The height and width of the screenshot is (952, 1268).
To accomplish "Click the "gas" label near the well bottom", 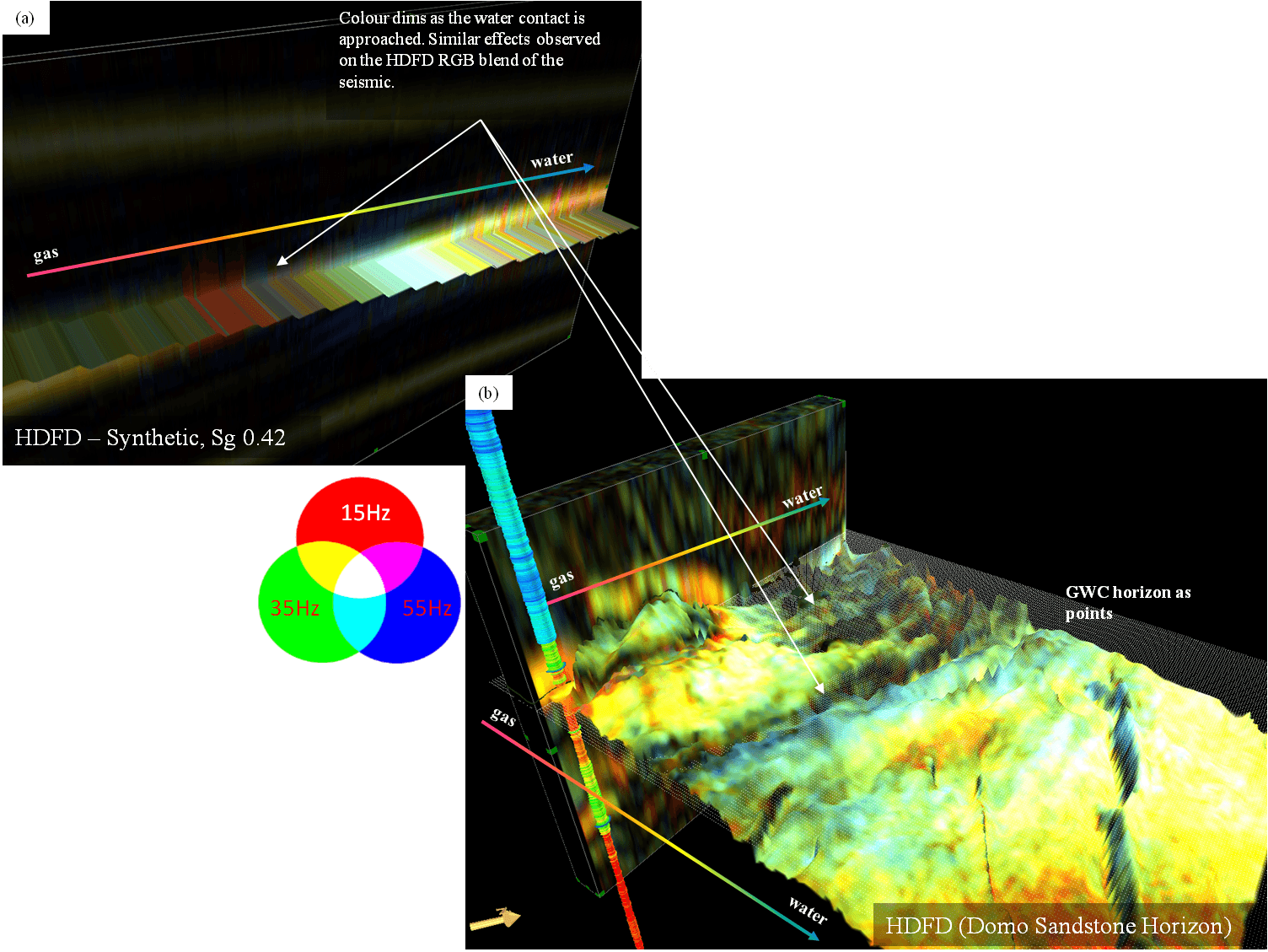I will tap(503, 717).
